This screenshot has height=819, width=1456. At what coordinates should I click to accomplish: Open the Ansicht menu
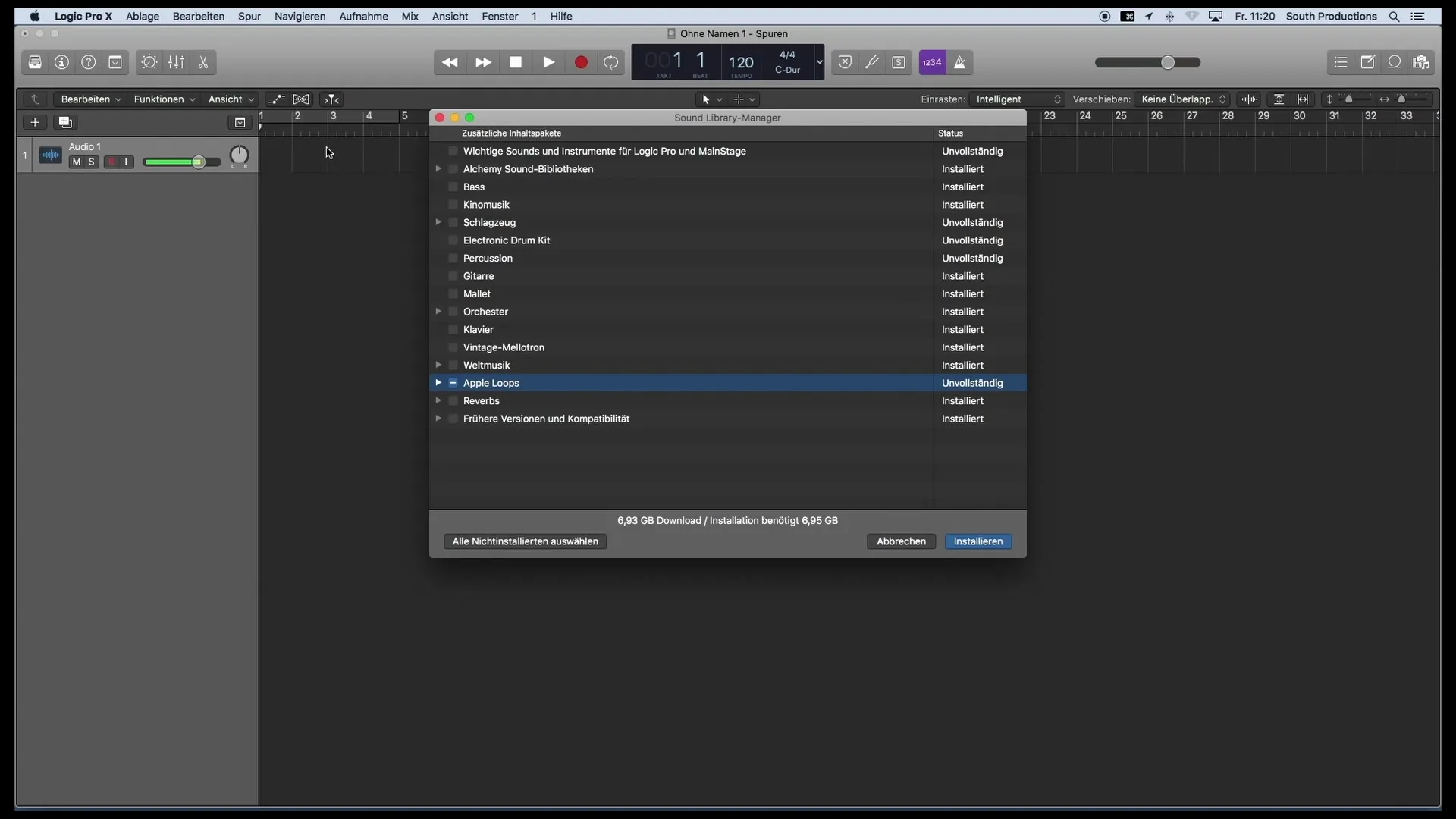[450, 16]
